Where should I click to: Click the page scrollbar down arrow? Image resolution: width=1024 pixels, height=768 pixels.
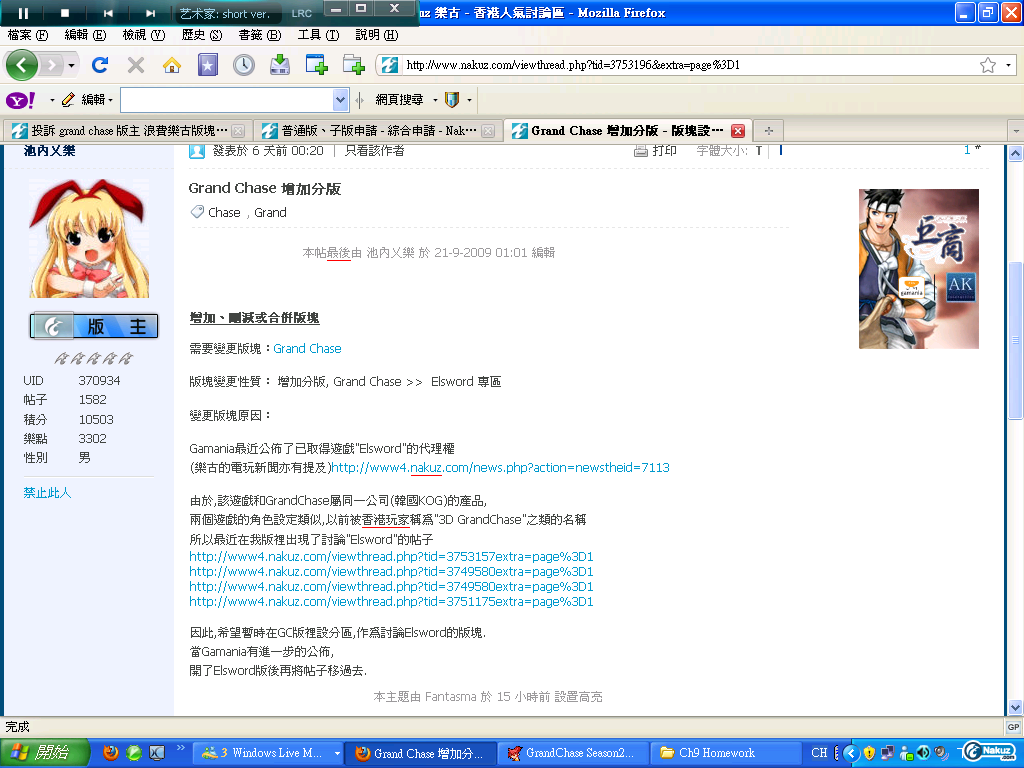[x=1015, y=707]
